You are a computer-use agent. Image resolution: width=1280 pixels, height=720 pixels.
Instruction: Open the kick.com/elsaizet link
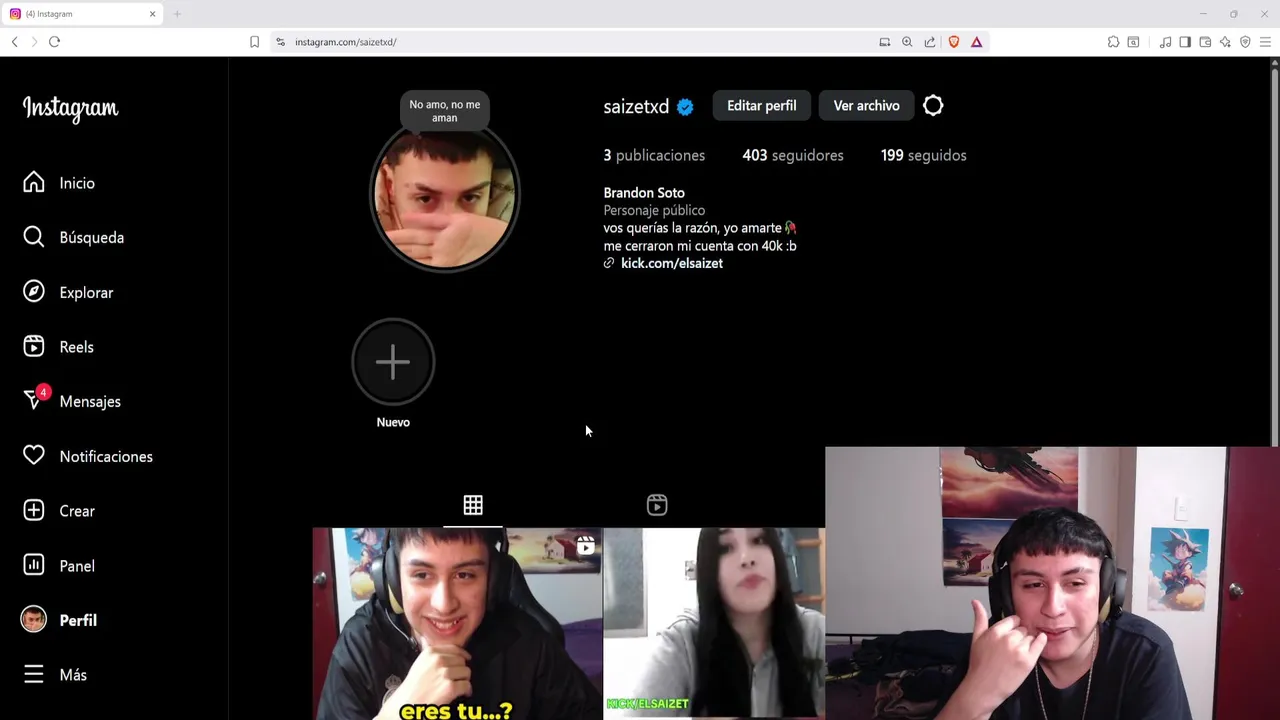point(672,263)
